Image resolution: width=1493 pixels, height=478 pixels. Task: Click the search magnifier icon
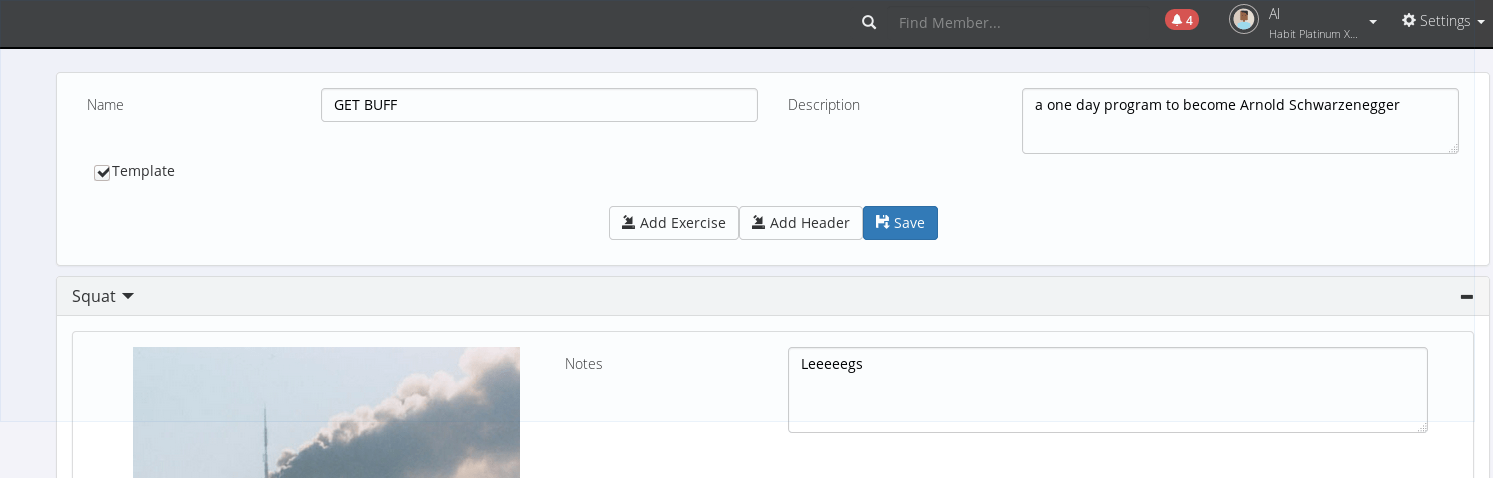(x=869, y=22)
